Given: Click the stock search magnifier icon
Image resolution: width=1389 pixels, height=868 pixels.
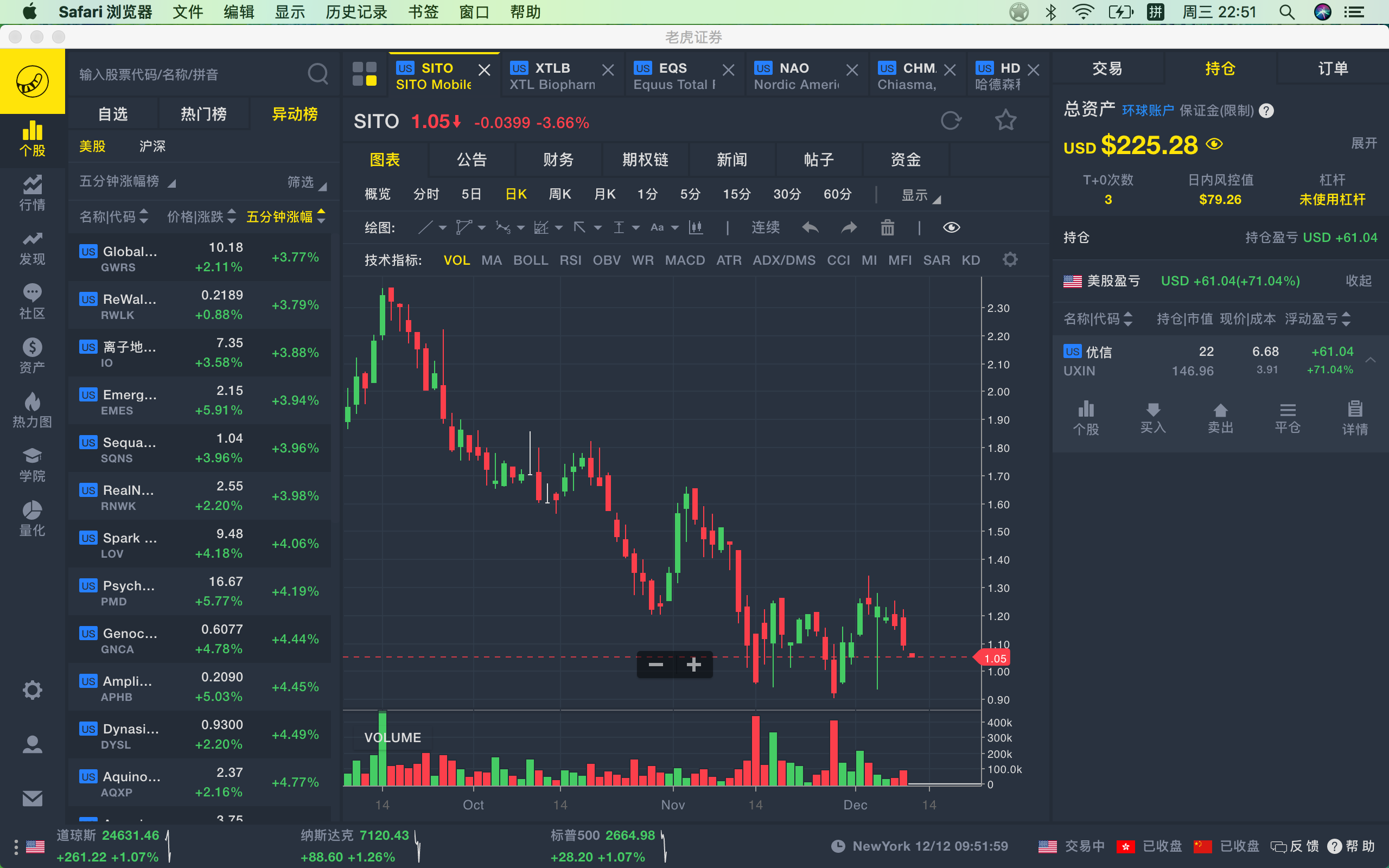Looking at the screenshot, I should click(318, 74).
